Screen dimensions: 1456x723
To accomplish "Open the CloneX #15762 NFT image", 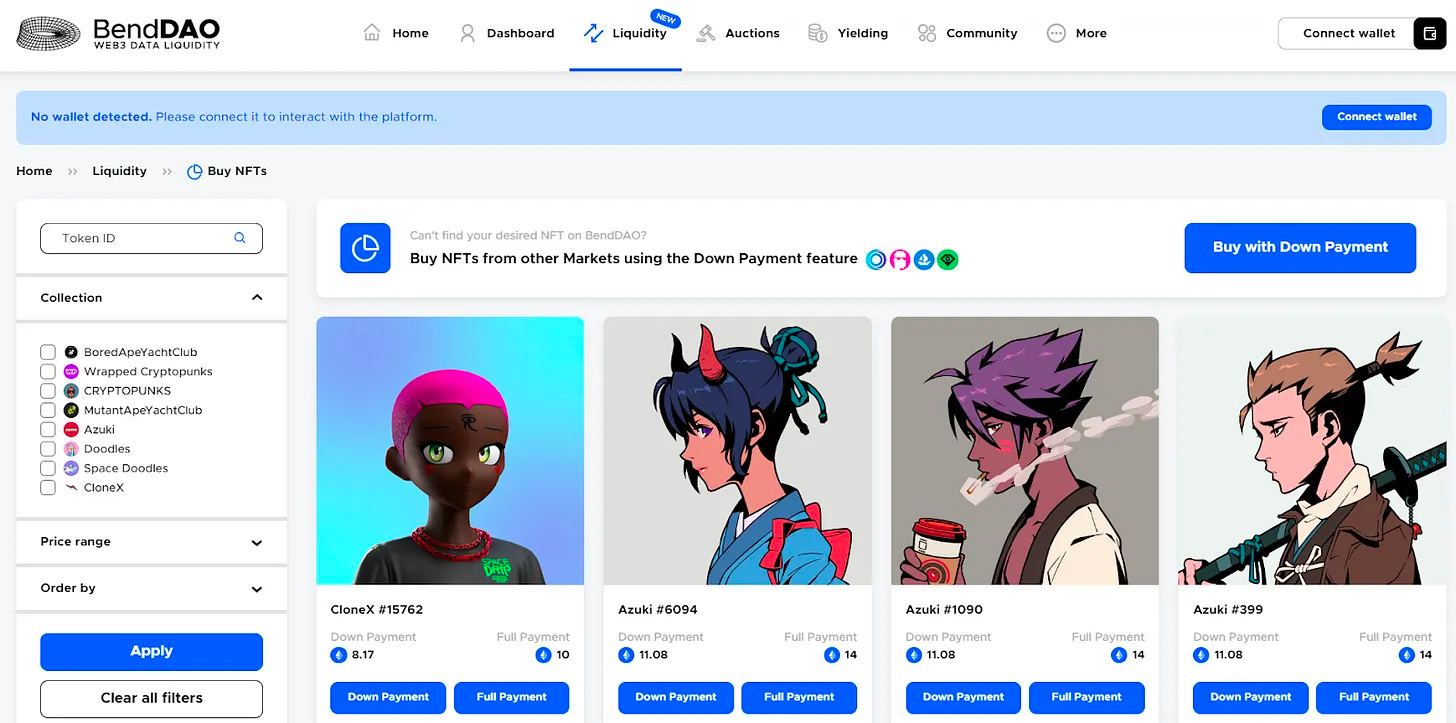I will [450, 451].
